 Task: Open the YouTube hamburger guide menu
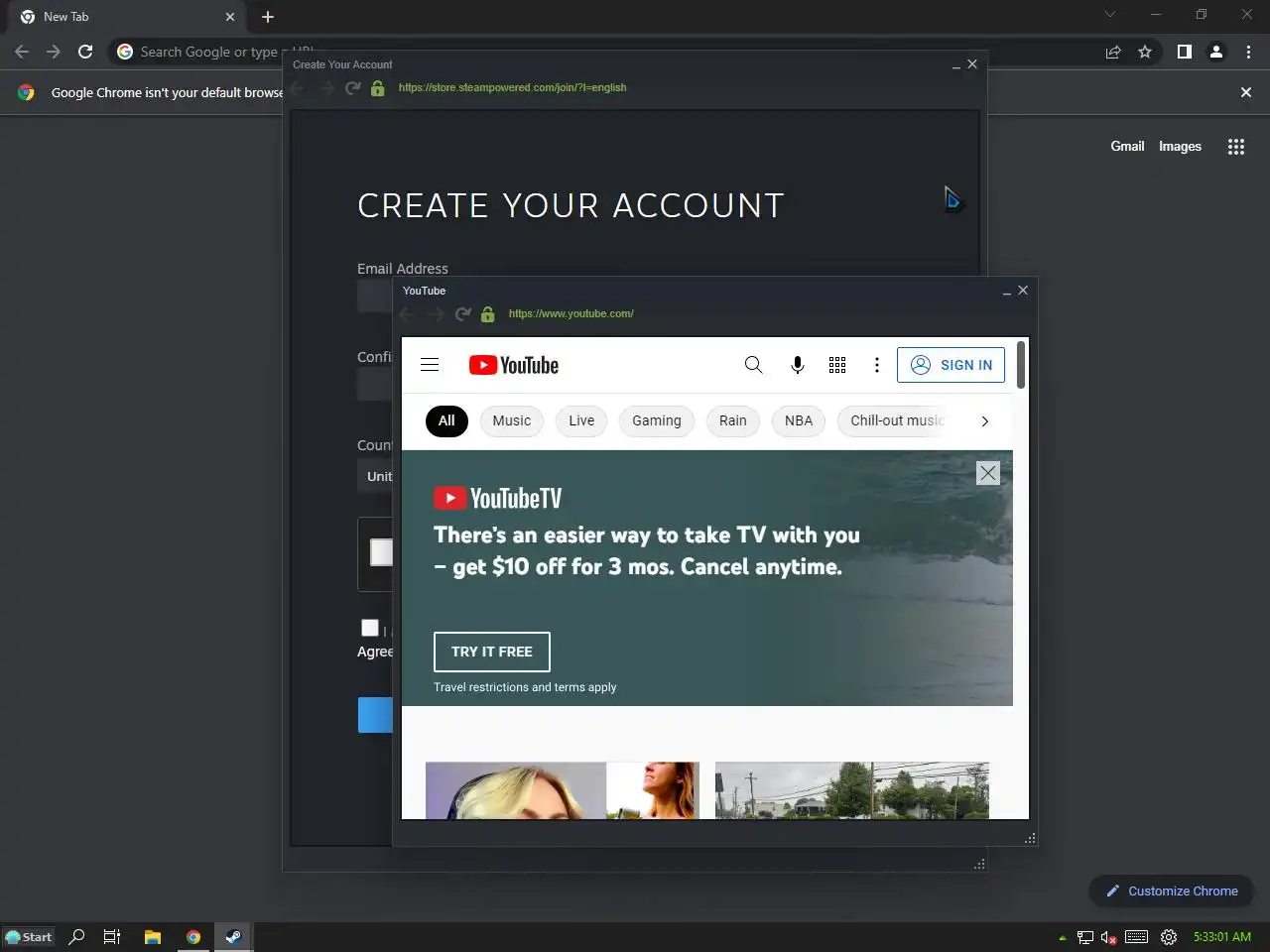coord(430,365)
